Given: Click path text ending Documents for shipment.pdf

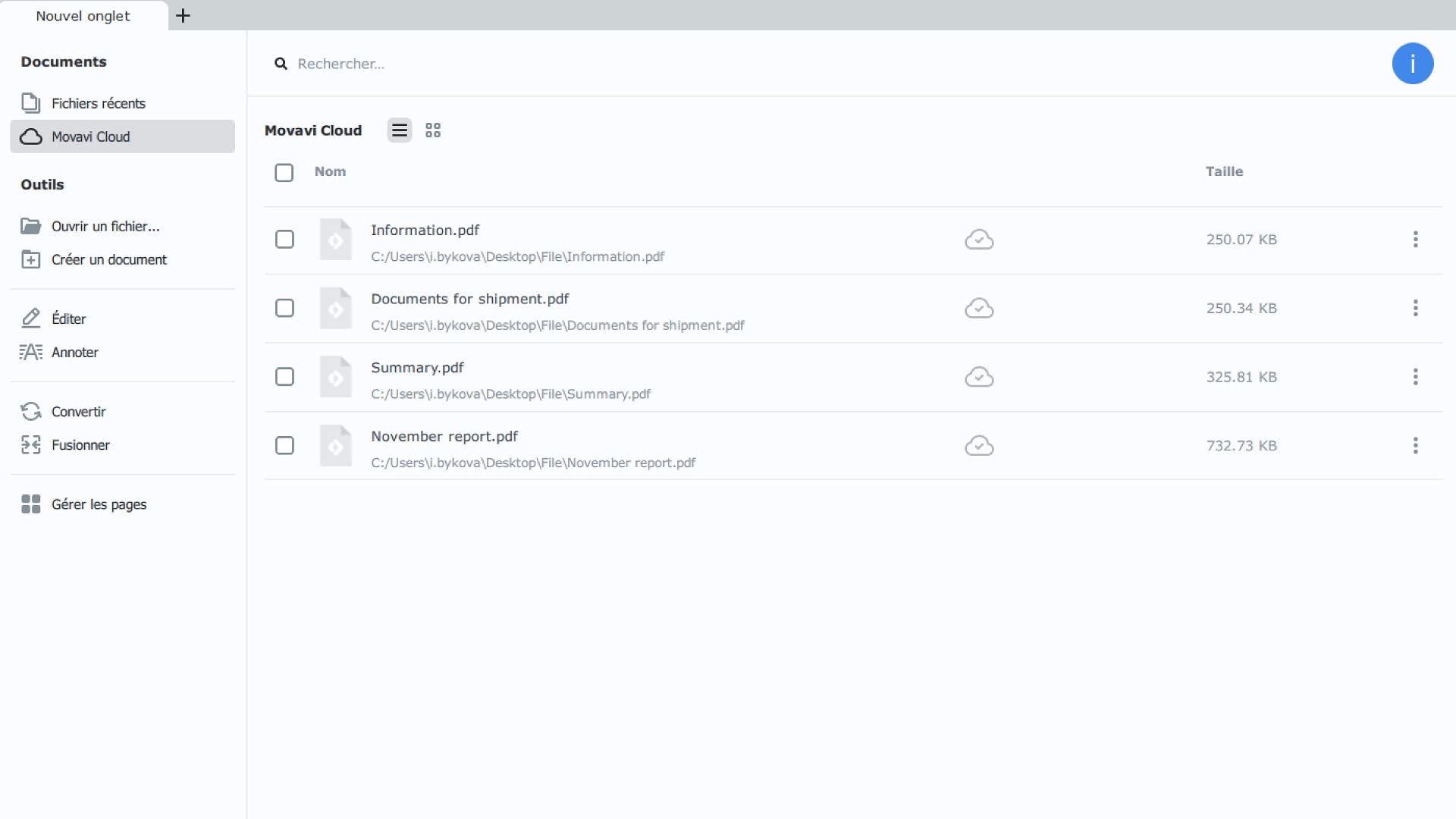Looking at the screenshot, I should 557,325.
